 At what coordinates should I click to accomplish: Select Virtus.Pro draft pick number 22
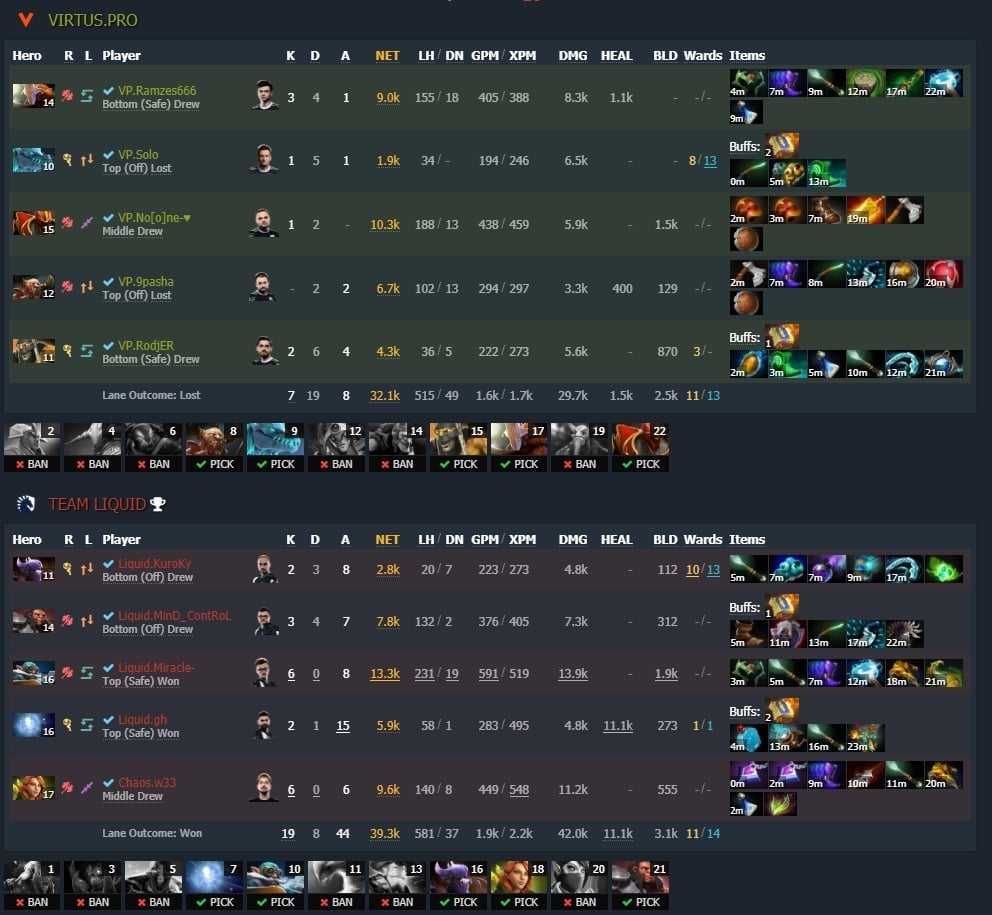(x=640, y=447)
